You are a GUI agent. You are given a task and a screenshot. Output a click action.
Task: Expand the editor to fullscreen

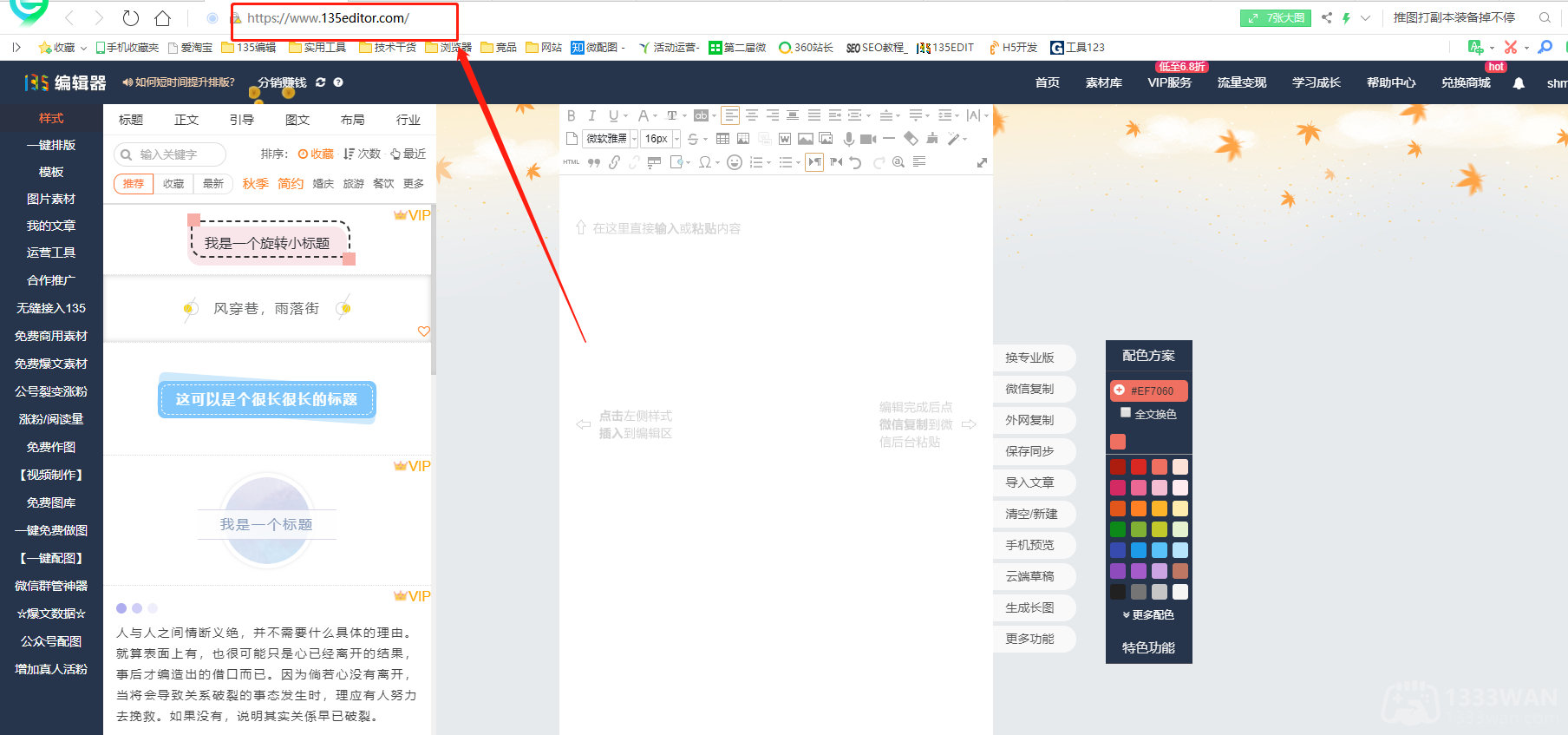pos(982,162)
